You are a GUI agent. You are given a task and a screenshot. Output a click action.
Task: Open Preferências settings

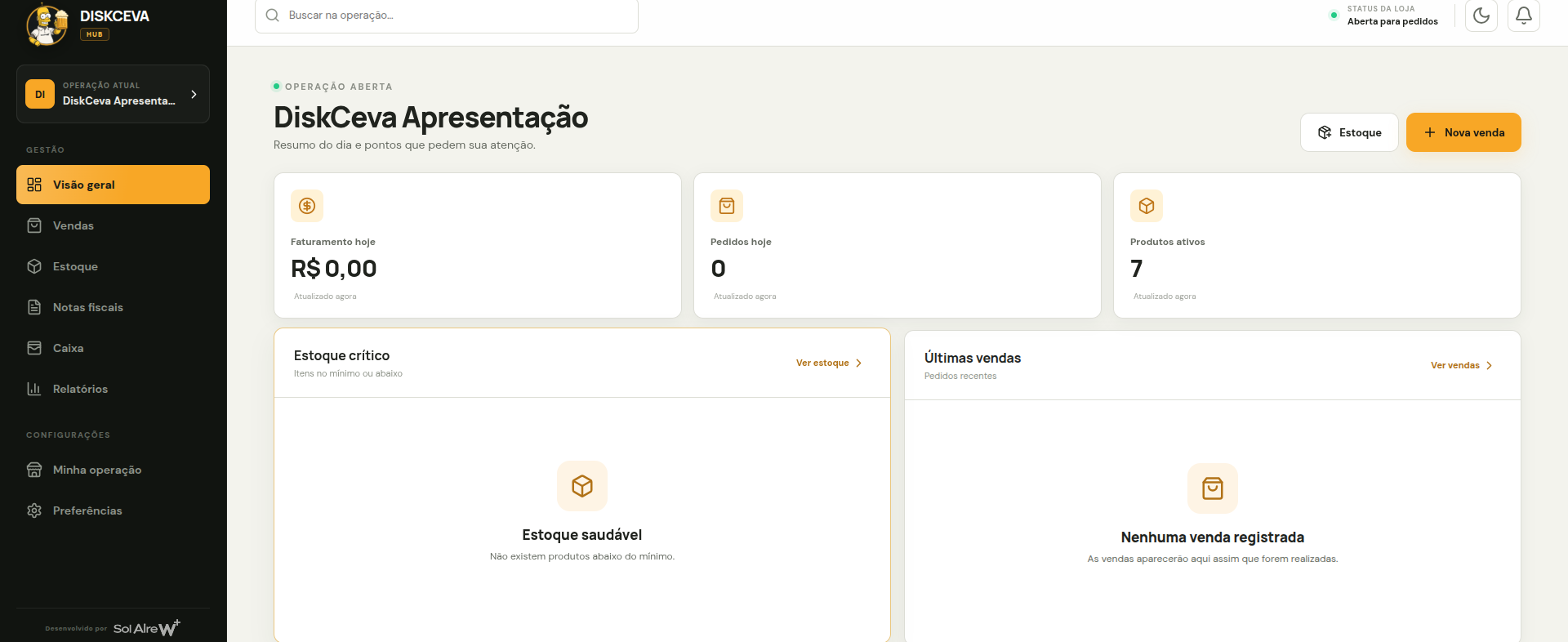pos(113,510)
